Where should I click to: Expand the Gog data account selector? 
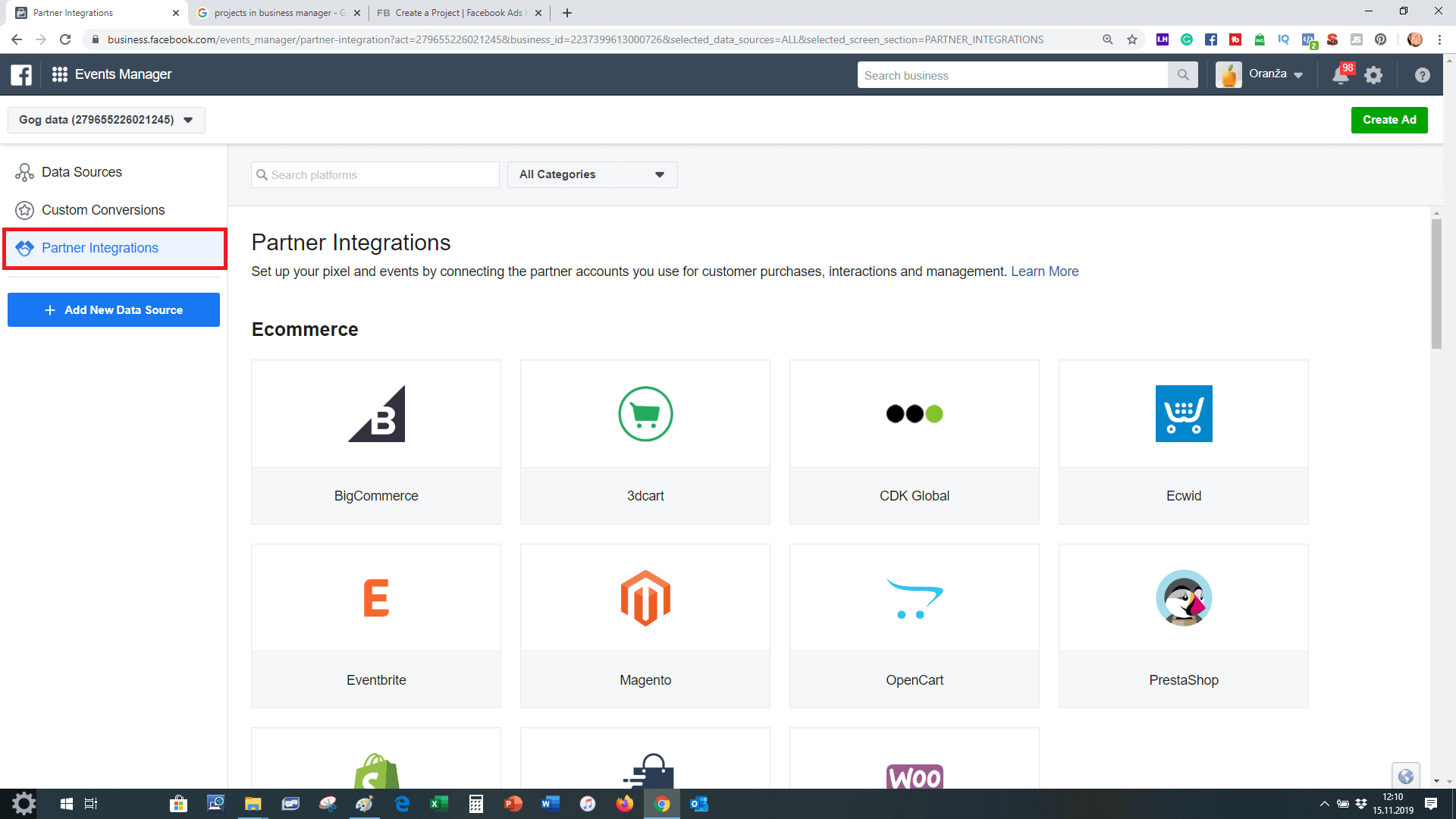pos(106,120)
